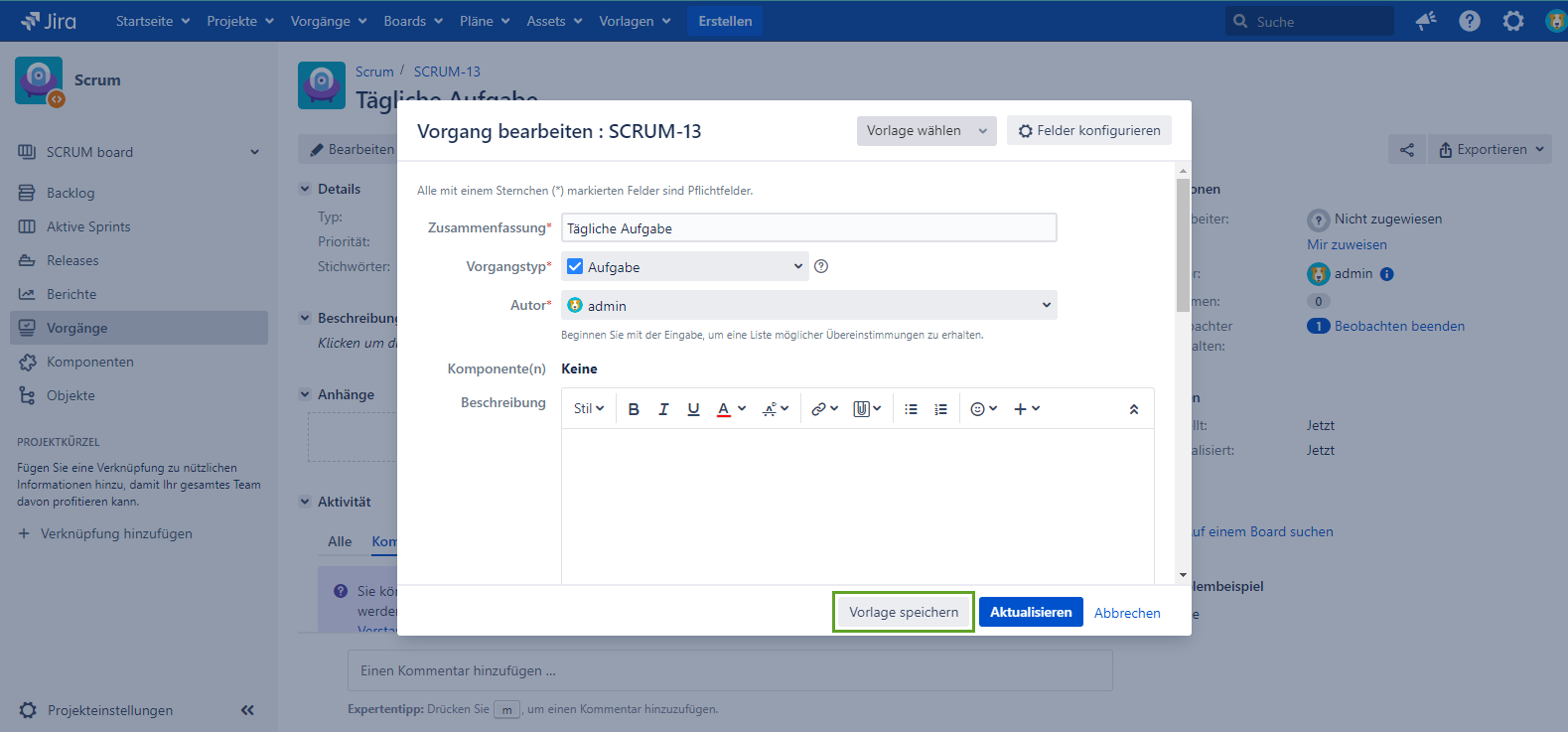Image resolution: width=1568 pixels, height=732 pixels.
Task: Open the Jira settings gear icon
Action: point(1512,21)
